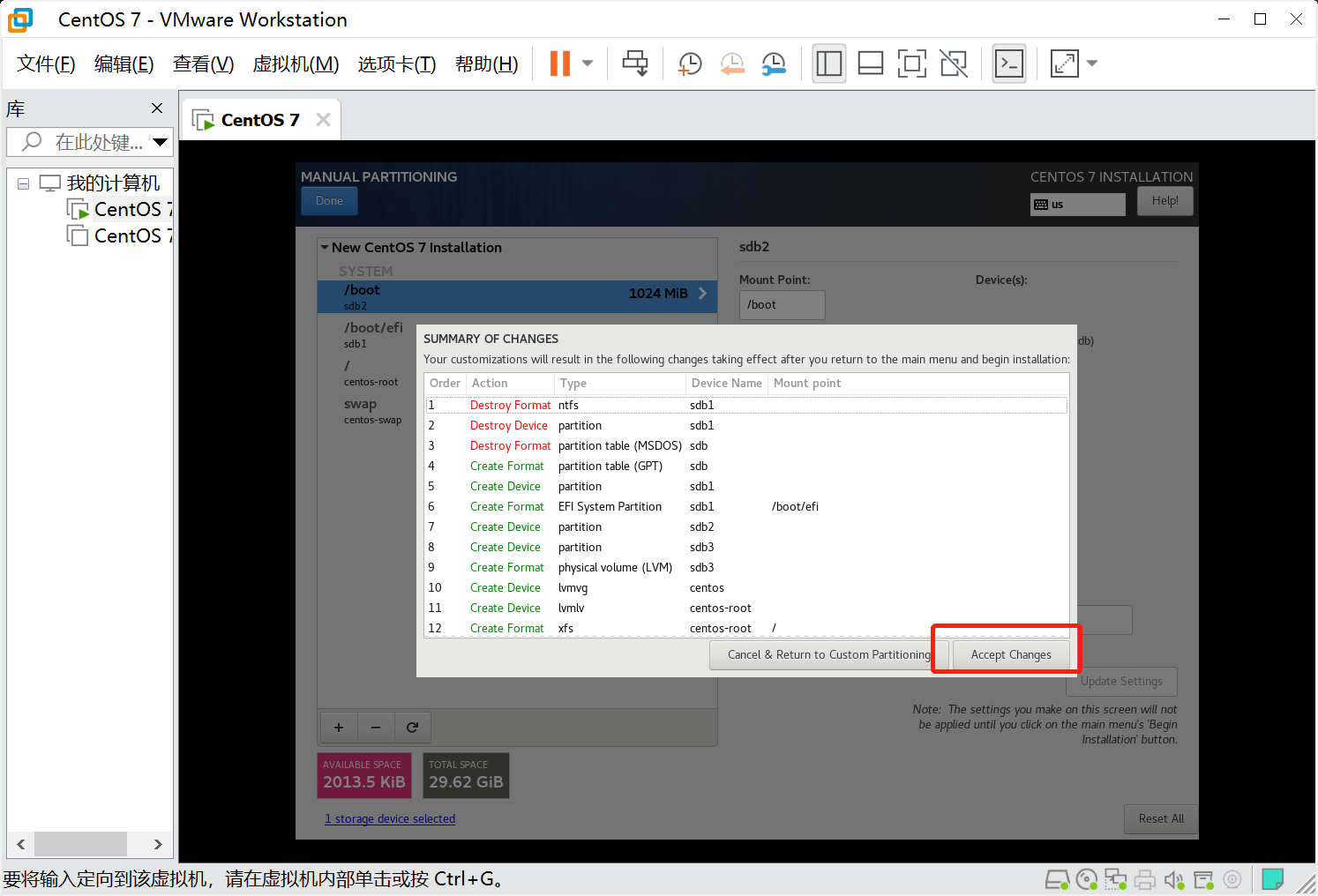Close the CentOS 7 tab
This screenshot has height=896, width=1318.
pos(323,120)
